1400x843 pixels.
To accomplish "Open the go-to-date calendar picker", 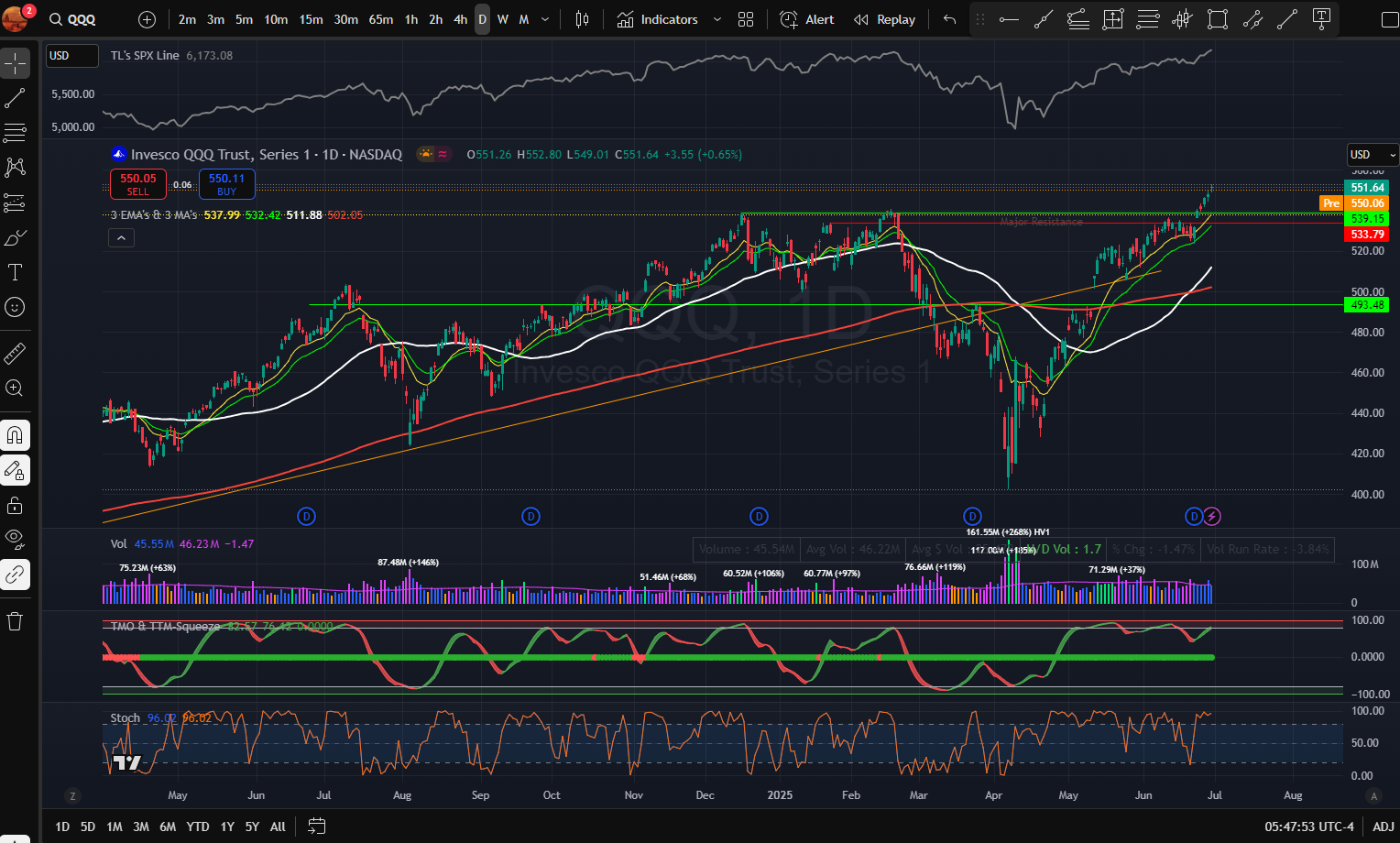I will (316, 827).
